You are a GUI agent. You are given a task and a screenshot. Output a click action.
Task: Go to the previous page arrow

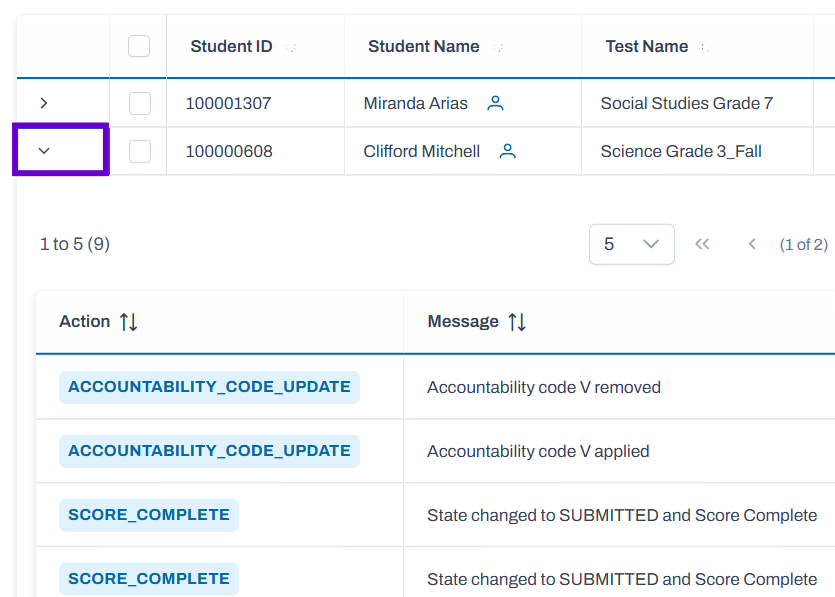tap(752, 244)
